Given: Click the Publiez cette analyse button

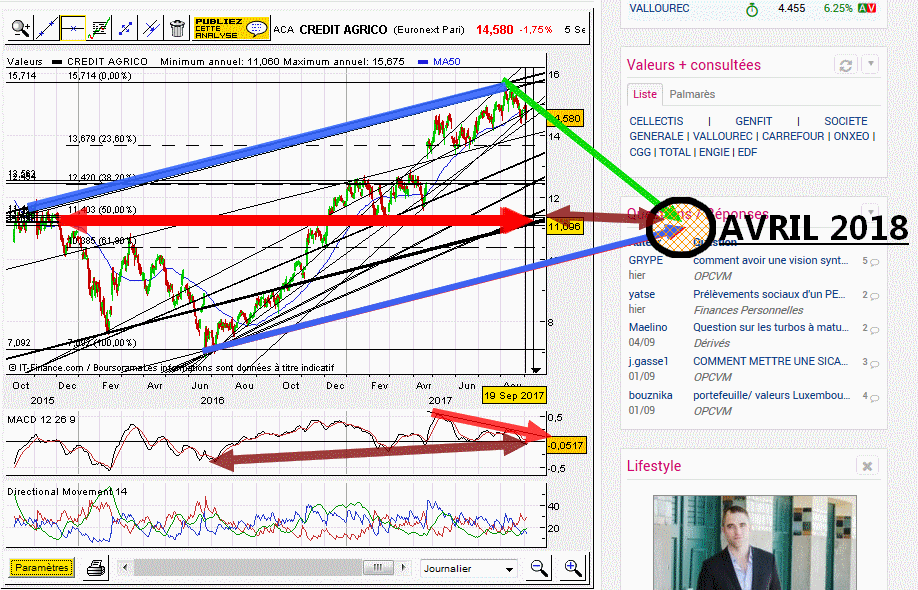Looking at the screenshot, I should click(x=231, y=28).
